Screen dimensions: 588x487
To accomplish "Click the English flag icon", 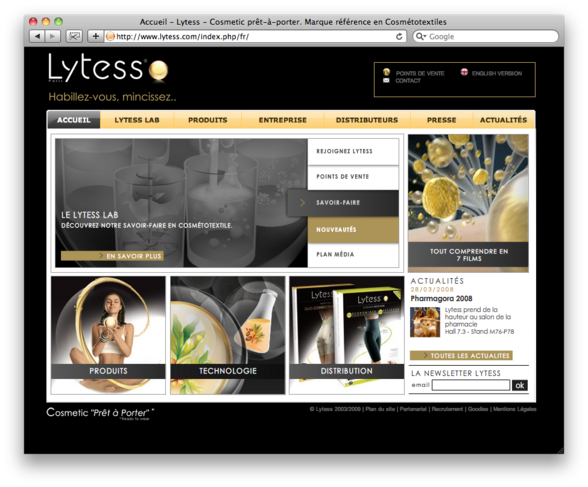I will 464,72.
